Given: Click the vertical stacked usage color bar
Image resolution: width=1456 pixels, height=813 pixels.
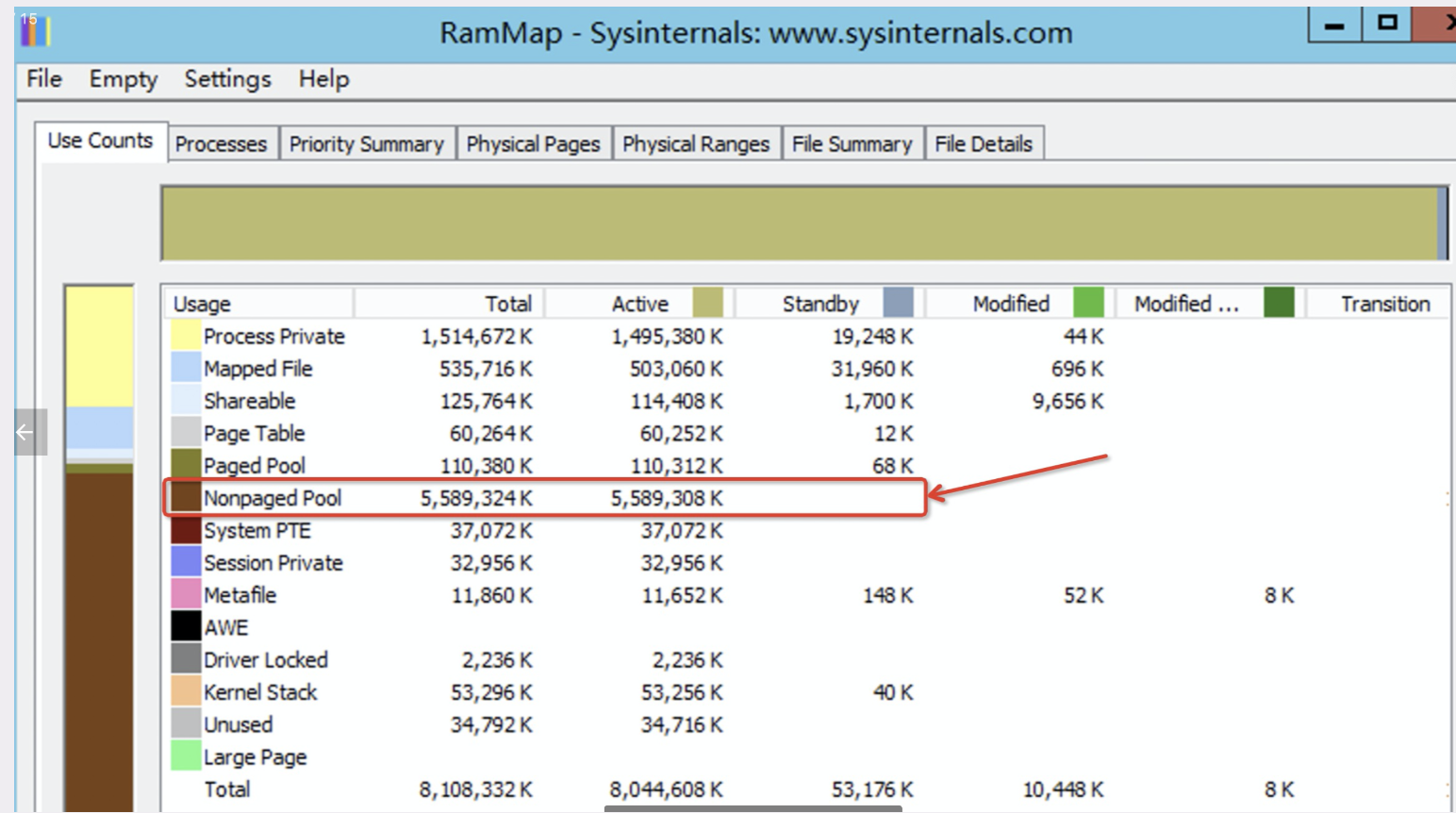Looking at the screenshot, I should coord(99,547).
